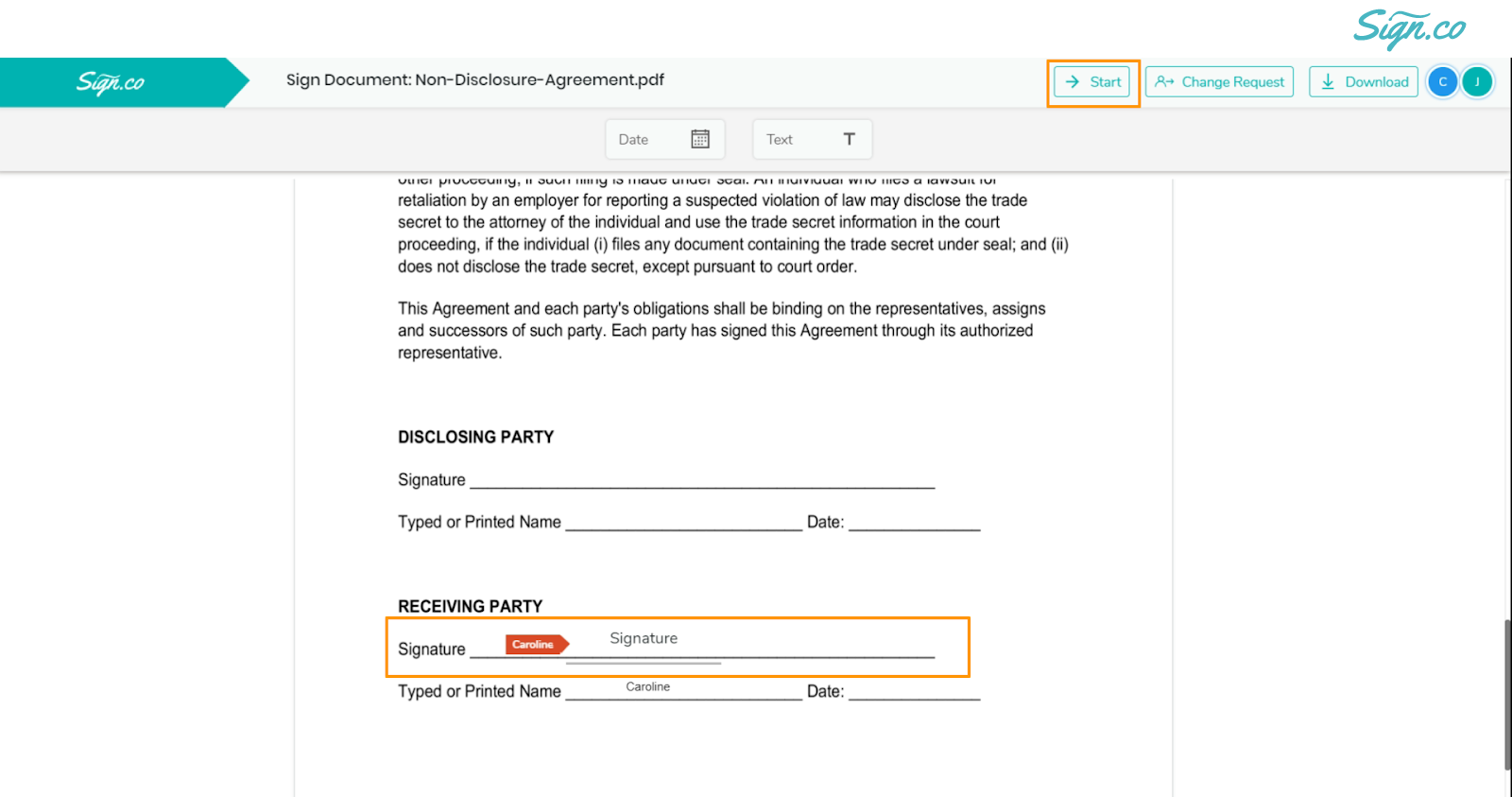Add a Text field
This screenshot has height=797, width=1512.
click(x=812, y=139)
